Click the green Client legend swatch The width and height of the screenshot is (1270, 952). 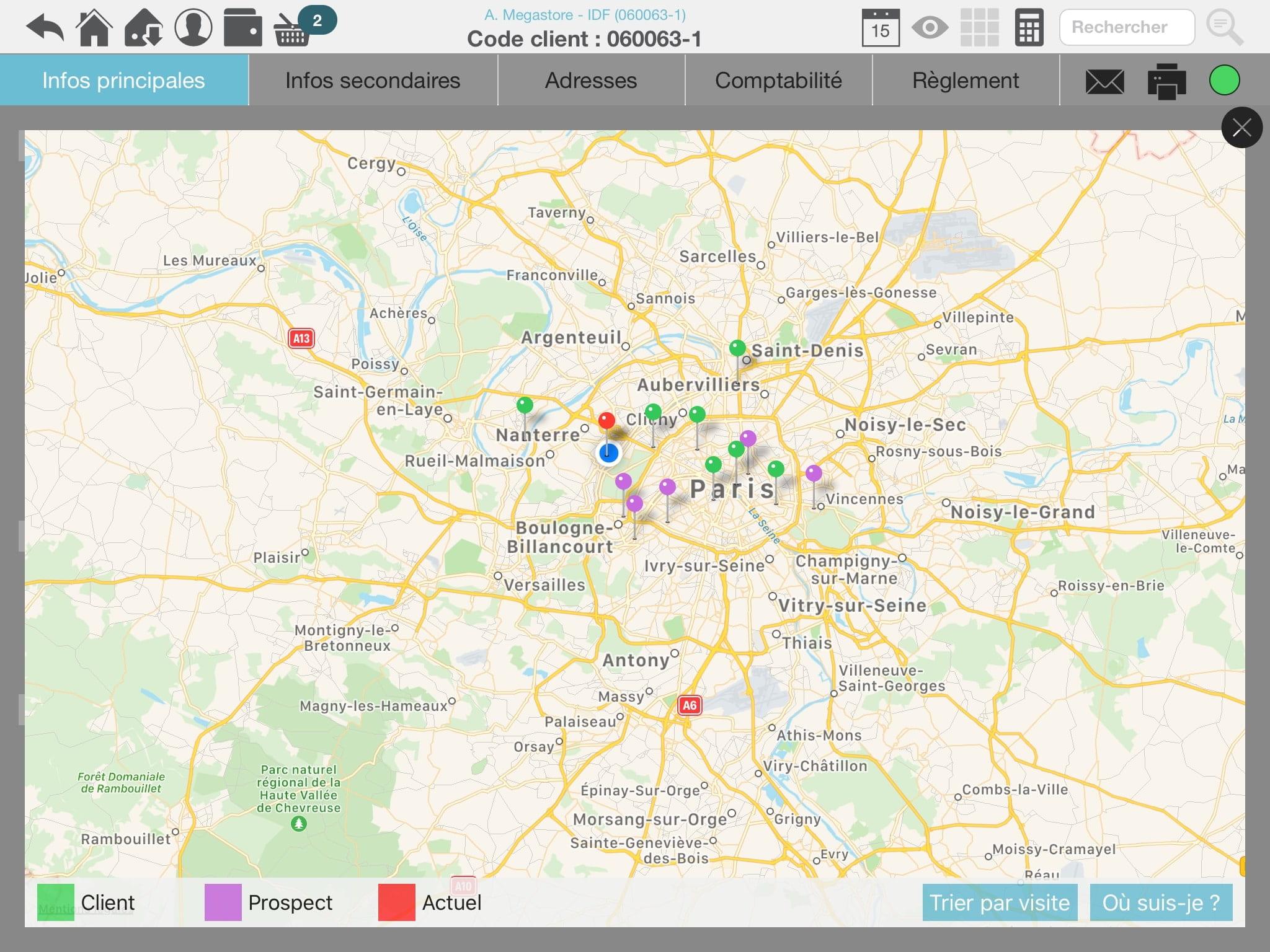[x=56, y=902]
